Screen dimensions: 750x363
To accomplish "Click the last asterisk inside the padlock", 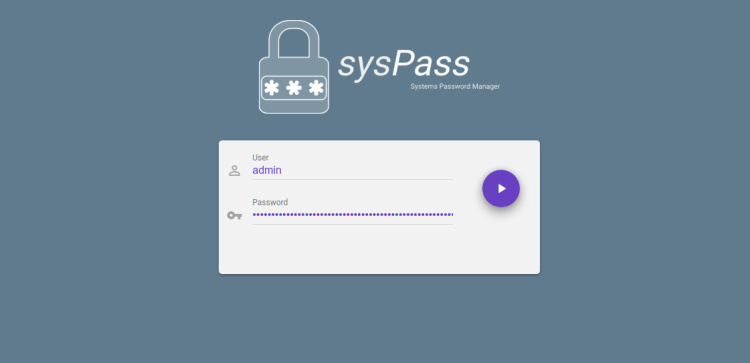I will (x=316, y=88).
